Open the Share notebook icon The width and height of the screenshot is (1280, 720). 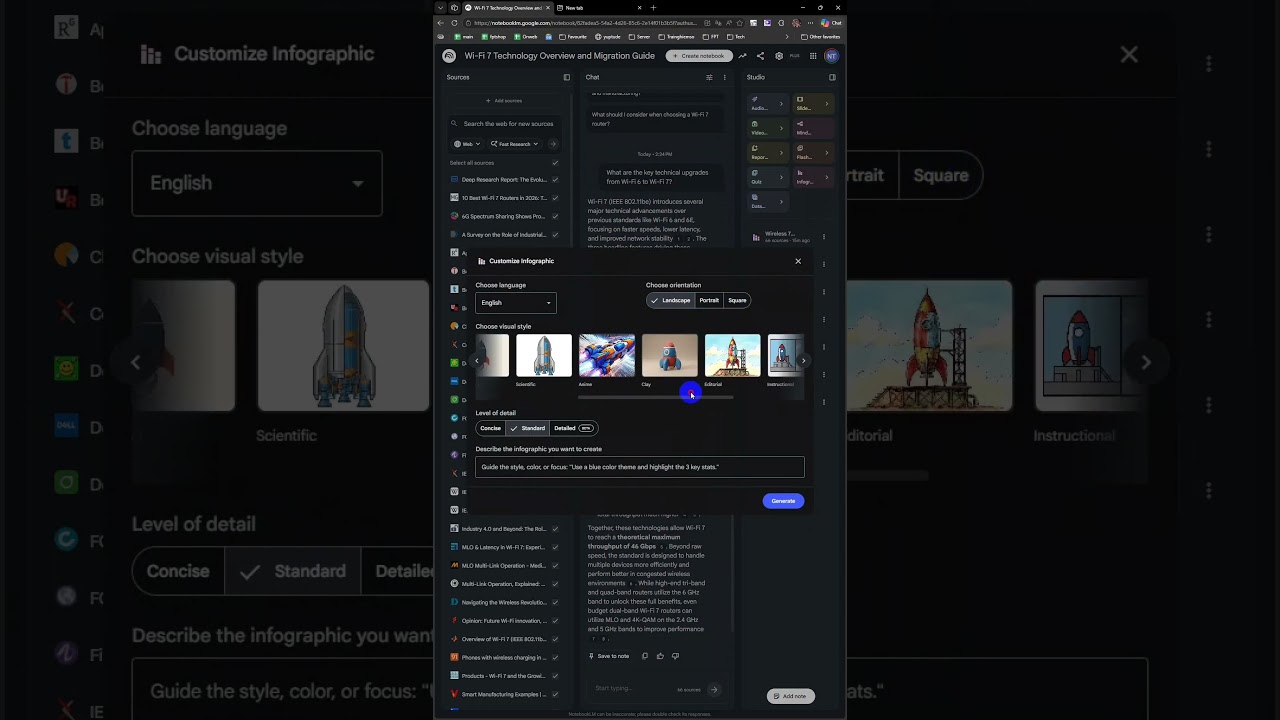tap(760, 56)
